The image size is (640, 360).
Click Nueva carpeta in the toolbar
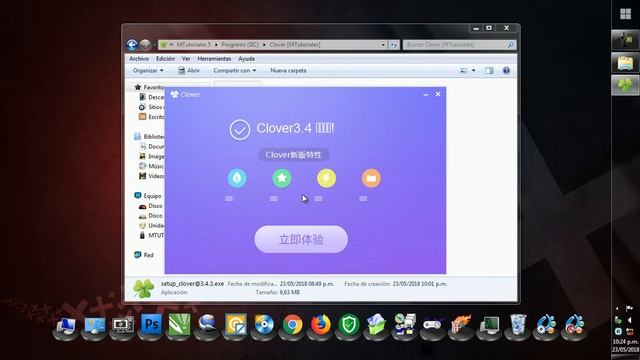tap(288, 71)
